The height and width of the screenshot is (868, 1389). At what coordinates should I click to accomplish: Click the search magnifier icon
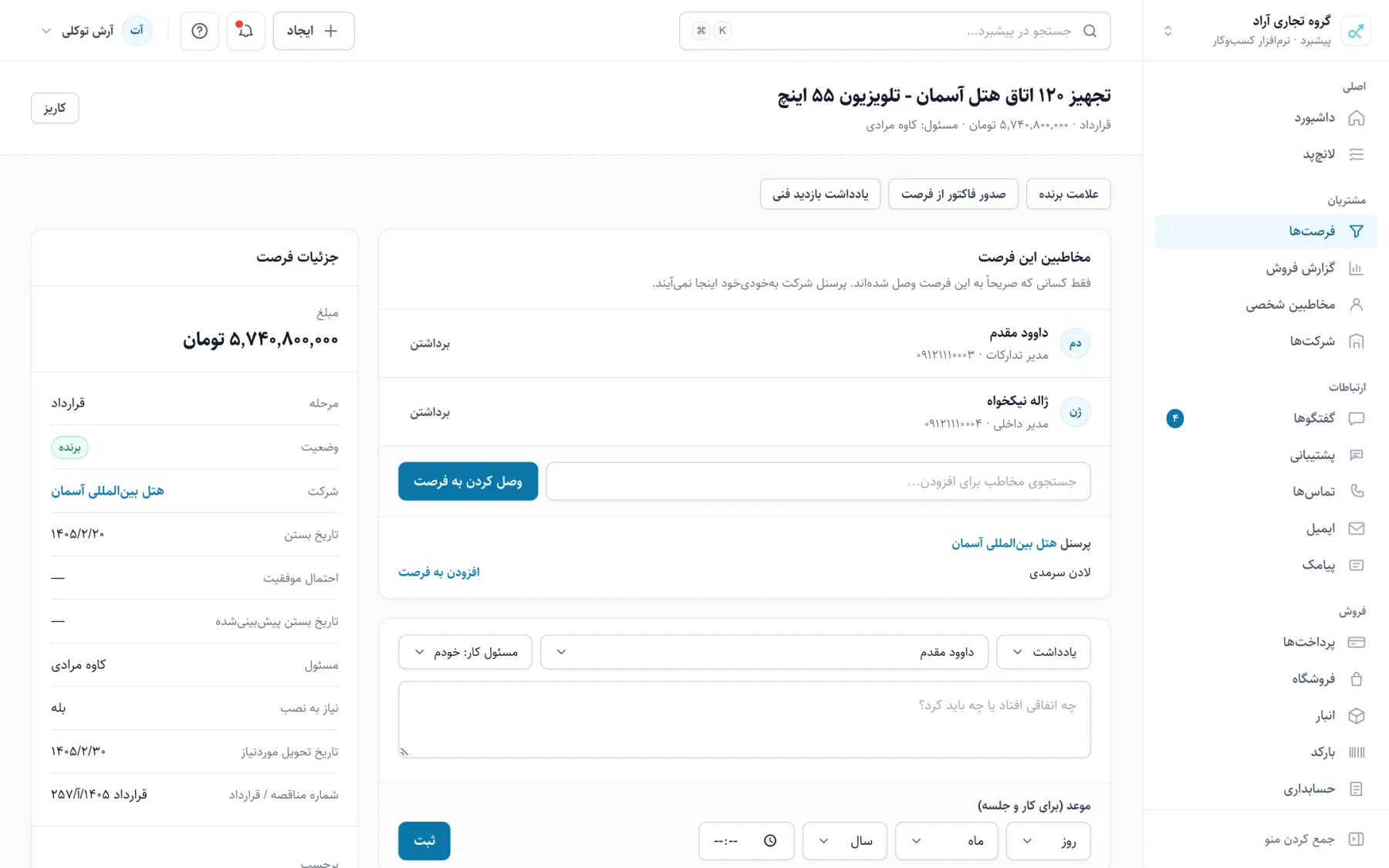[1090, 31]
